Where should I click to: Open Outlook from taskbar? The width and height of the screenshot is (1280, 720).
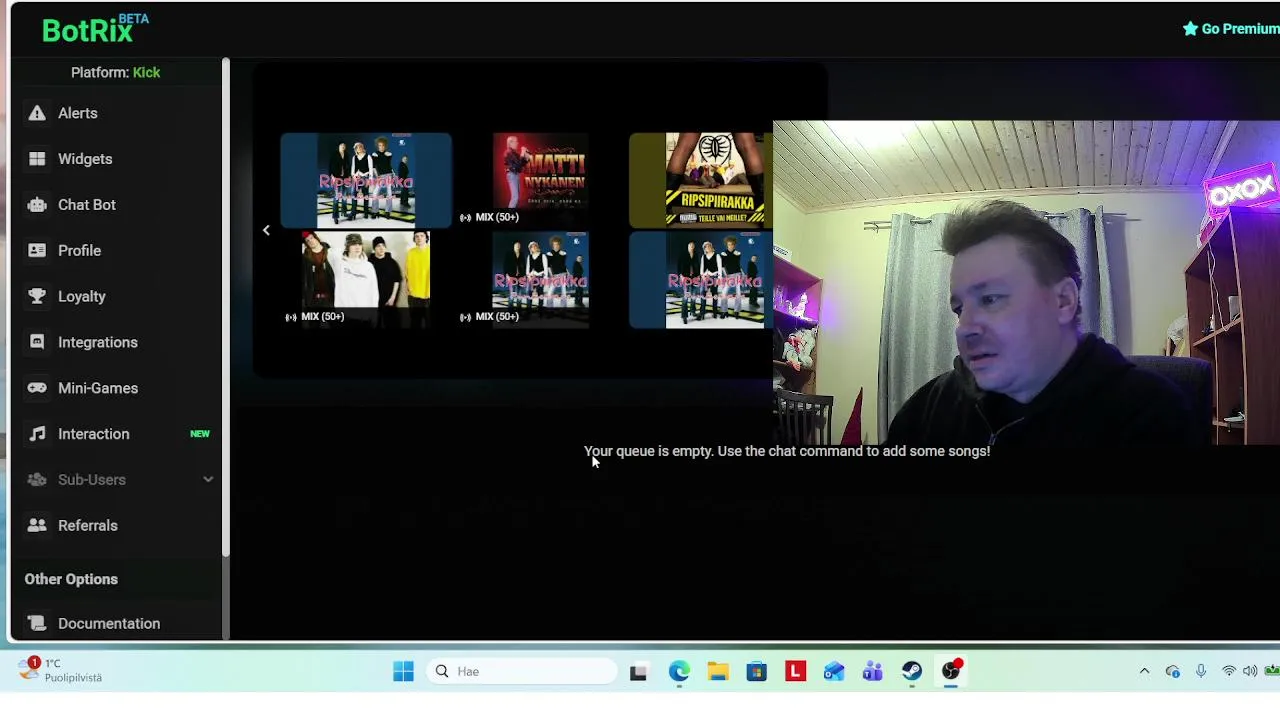(834, 671)
